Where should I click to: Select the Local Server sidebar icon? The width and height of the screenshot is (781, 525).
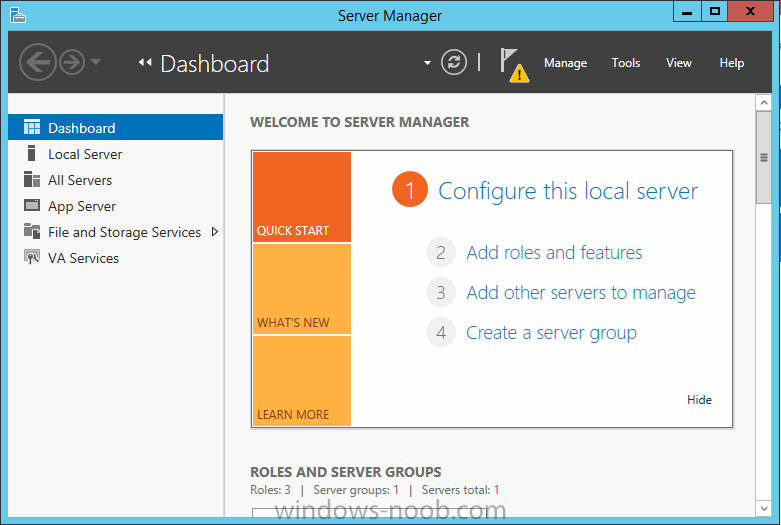(31, 153)
